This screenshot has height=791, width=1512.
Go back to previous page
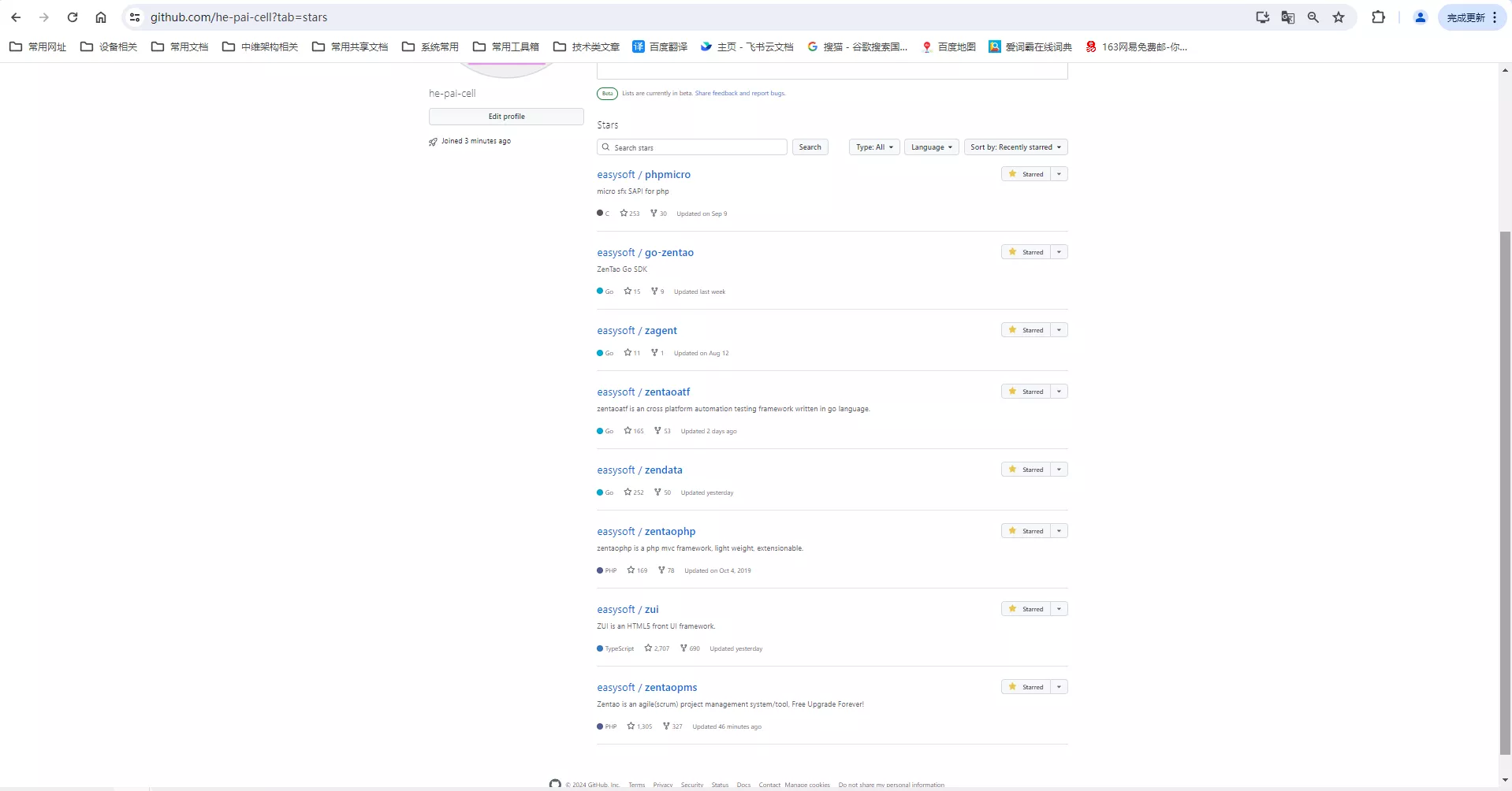click(16, 17)
